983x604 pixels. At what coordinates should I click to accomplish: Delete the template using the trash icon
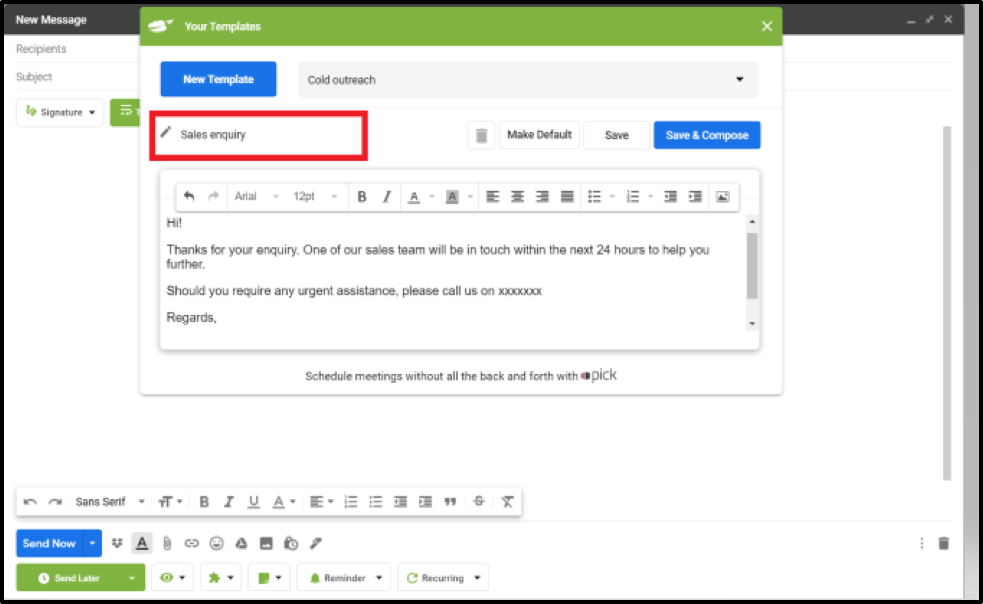(481, 135)
